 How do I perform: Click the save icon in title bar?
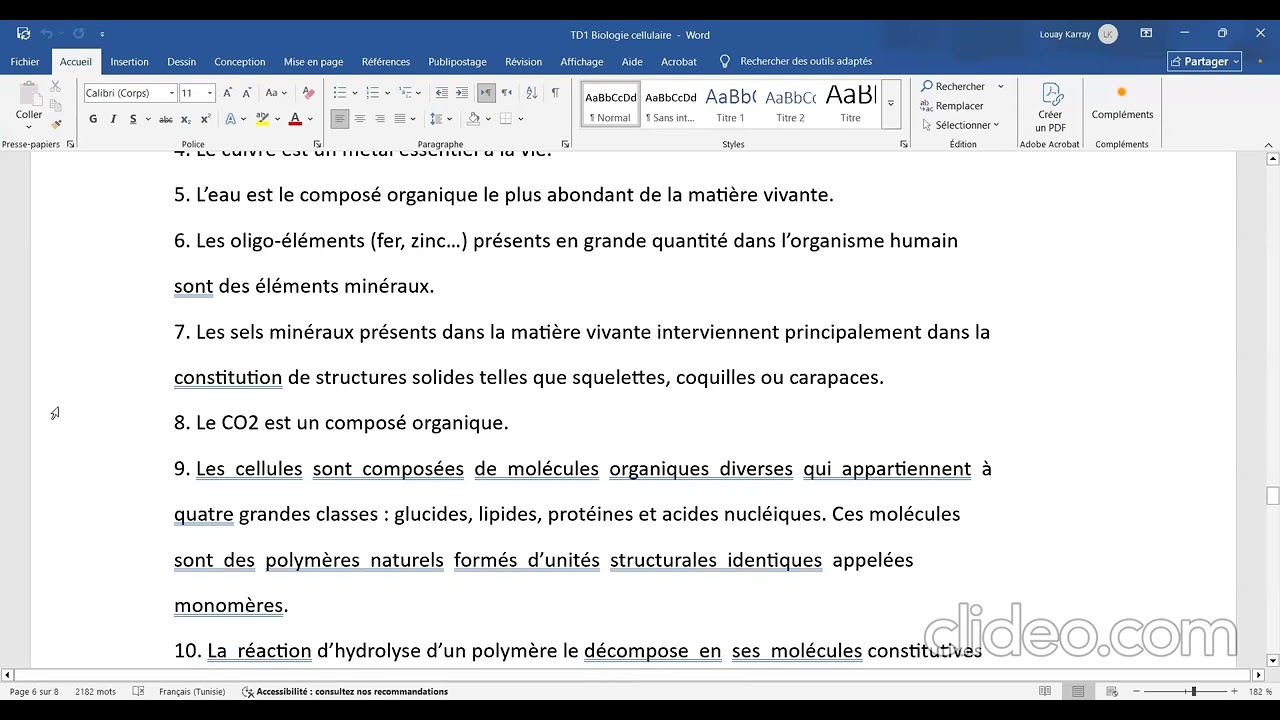(24, 34)
